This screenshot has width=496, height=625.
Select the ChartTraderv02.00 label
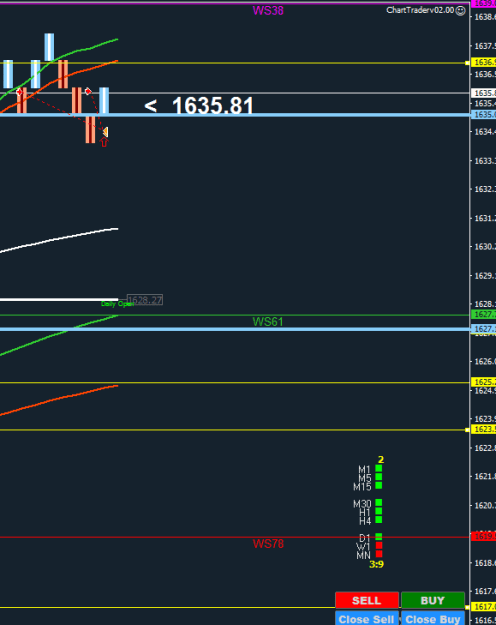point(420,10)
